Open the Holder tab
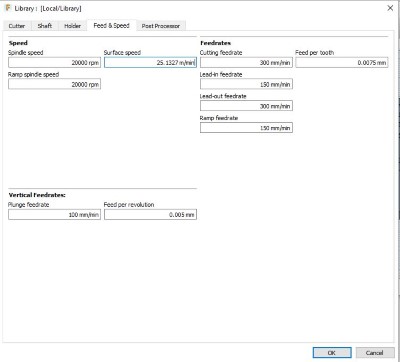 (x=72, y=26)
